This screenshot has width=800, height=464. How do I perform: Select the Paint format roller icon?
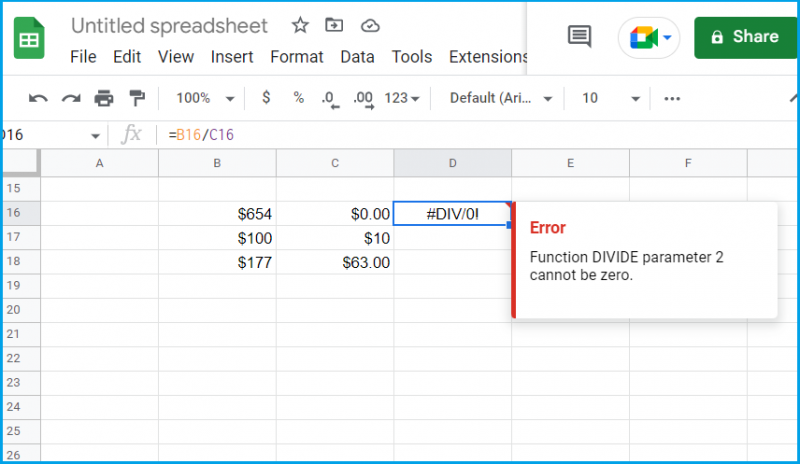(x=137, y=98)
